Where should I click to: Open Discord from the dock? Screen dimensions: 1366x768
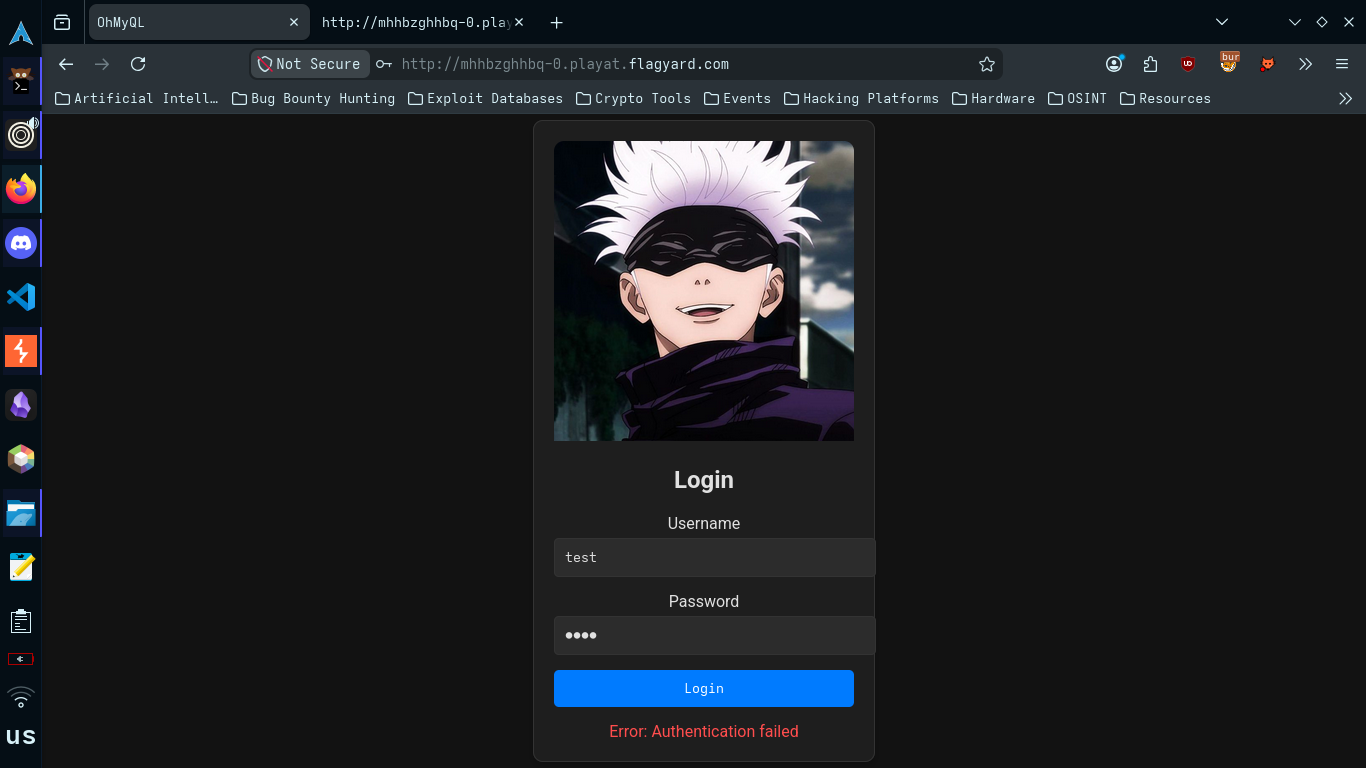[x=21, y=242]
